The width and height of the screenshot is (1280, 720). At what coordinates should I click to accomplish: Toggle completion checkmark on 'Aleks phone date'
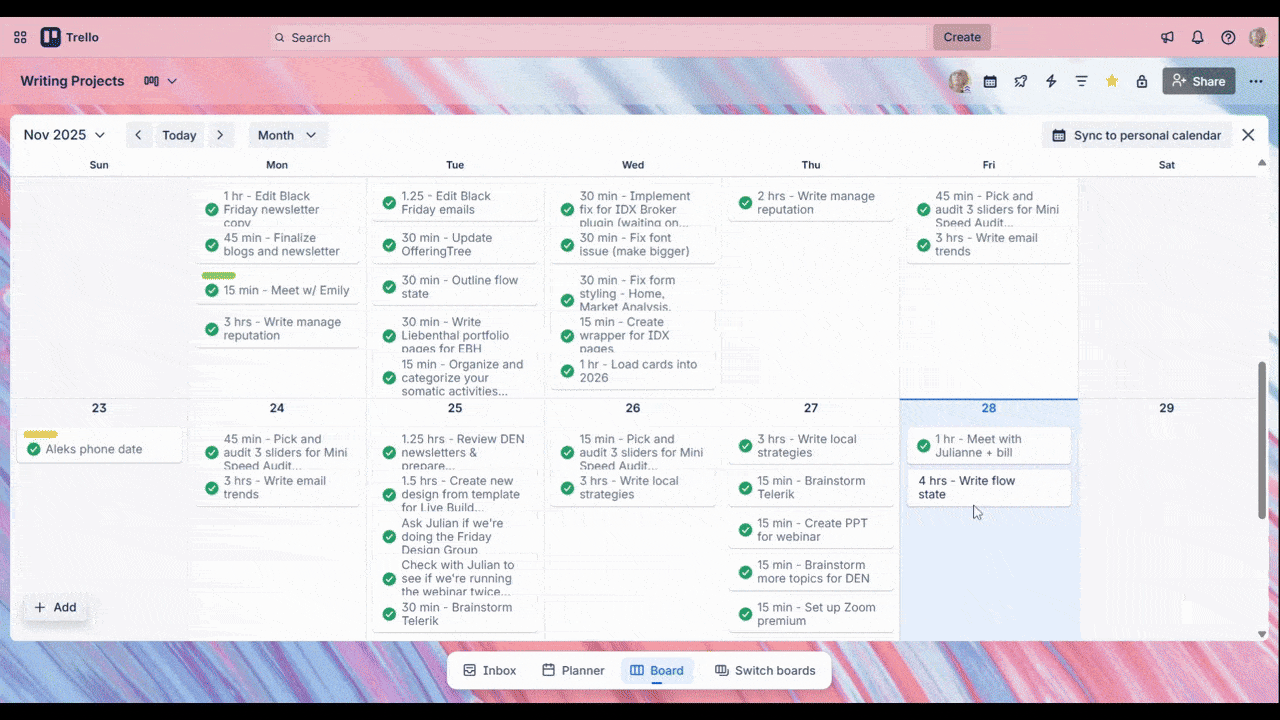pos(33,449)
